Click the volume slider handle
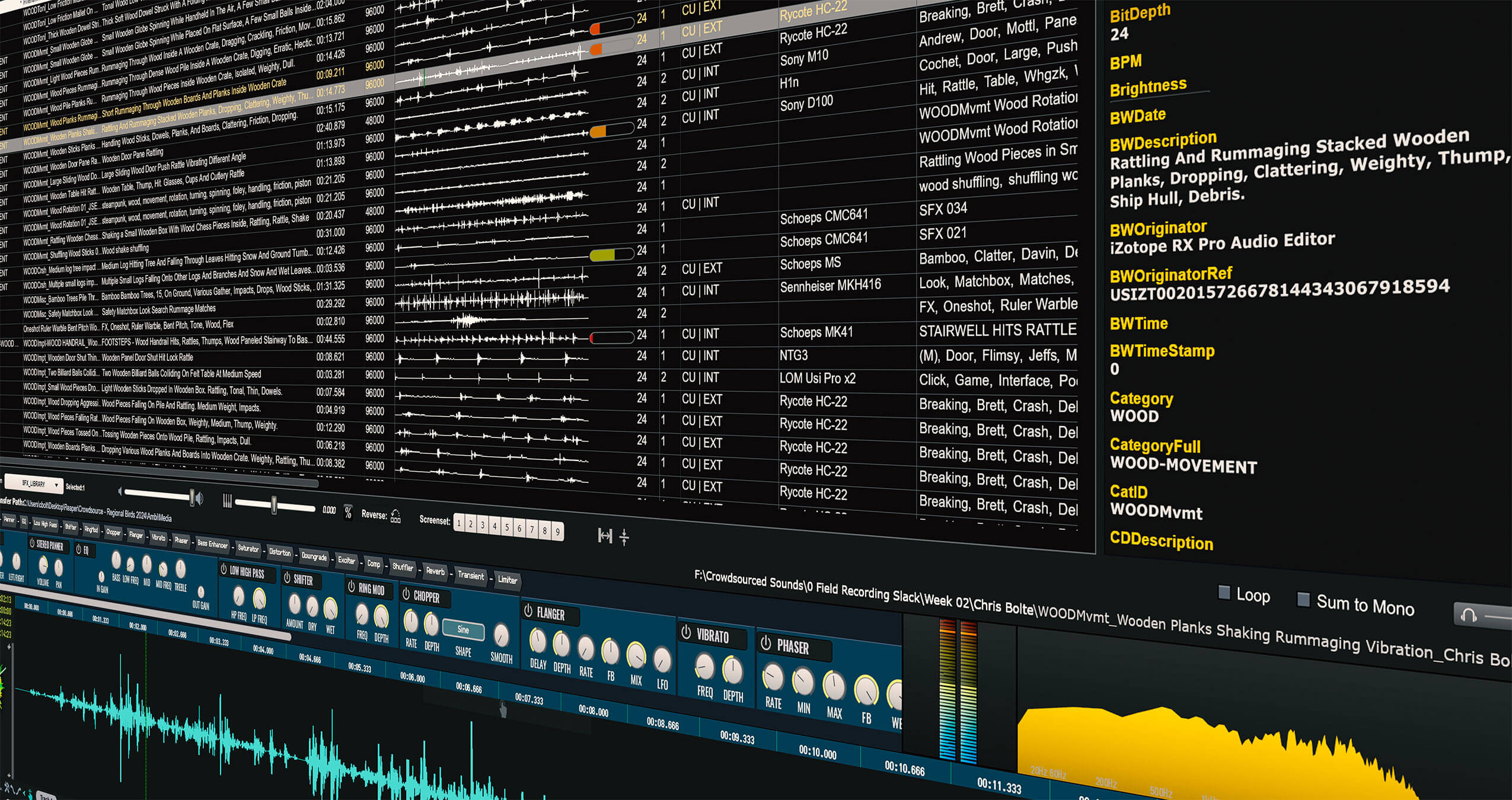The image size is (1512, 800). point(192,497)
